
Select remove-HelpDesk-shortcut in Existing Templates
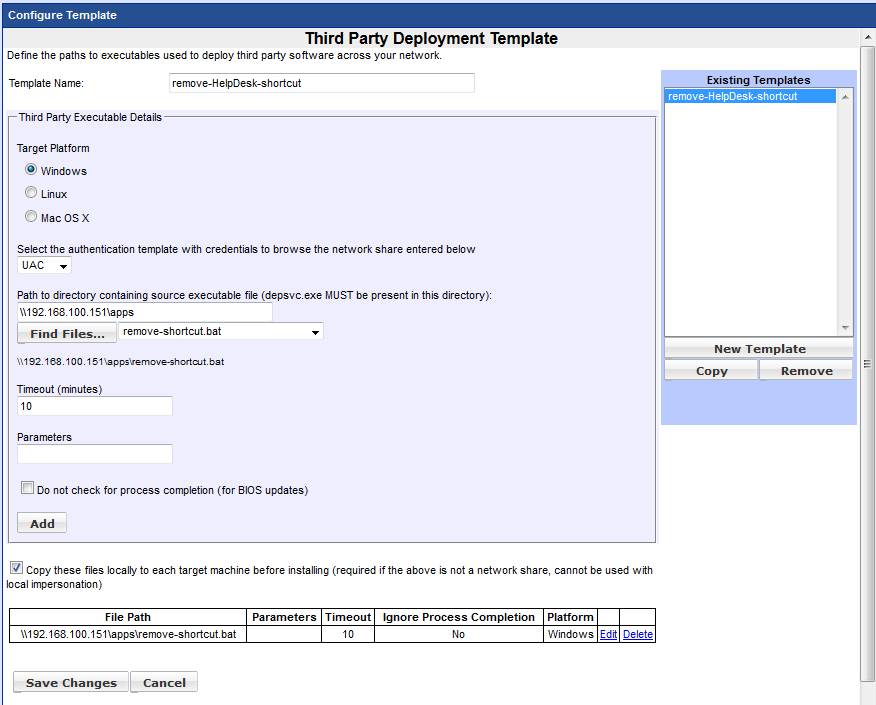(x=733, y=97)
